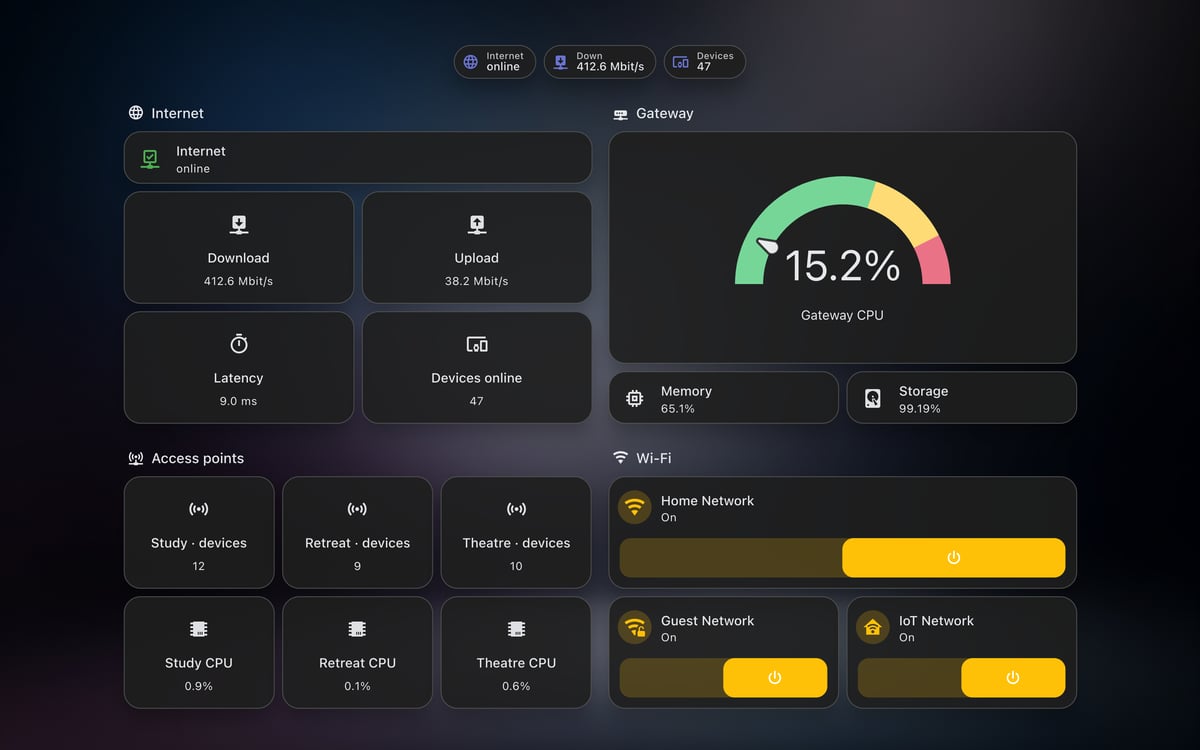Click the Latency stopwatch icon

(x=239, y=344)
